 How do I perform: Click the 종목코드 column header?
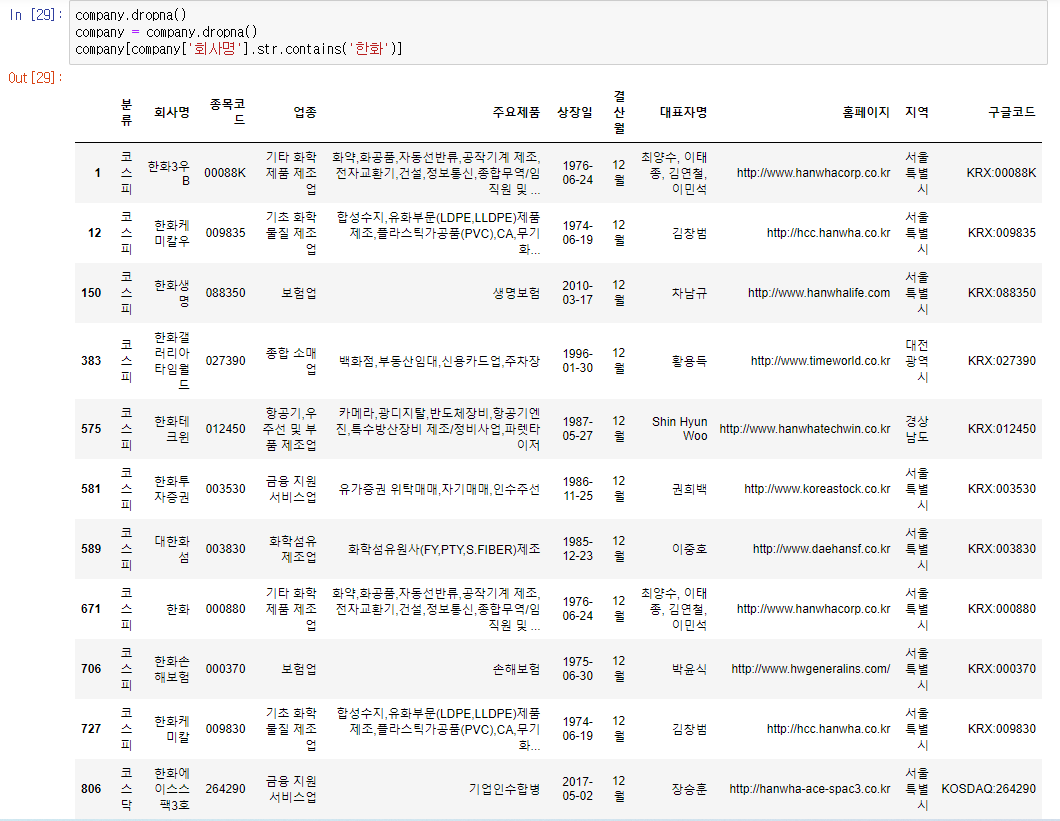tap(227, 112)
